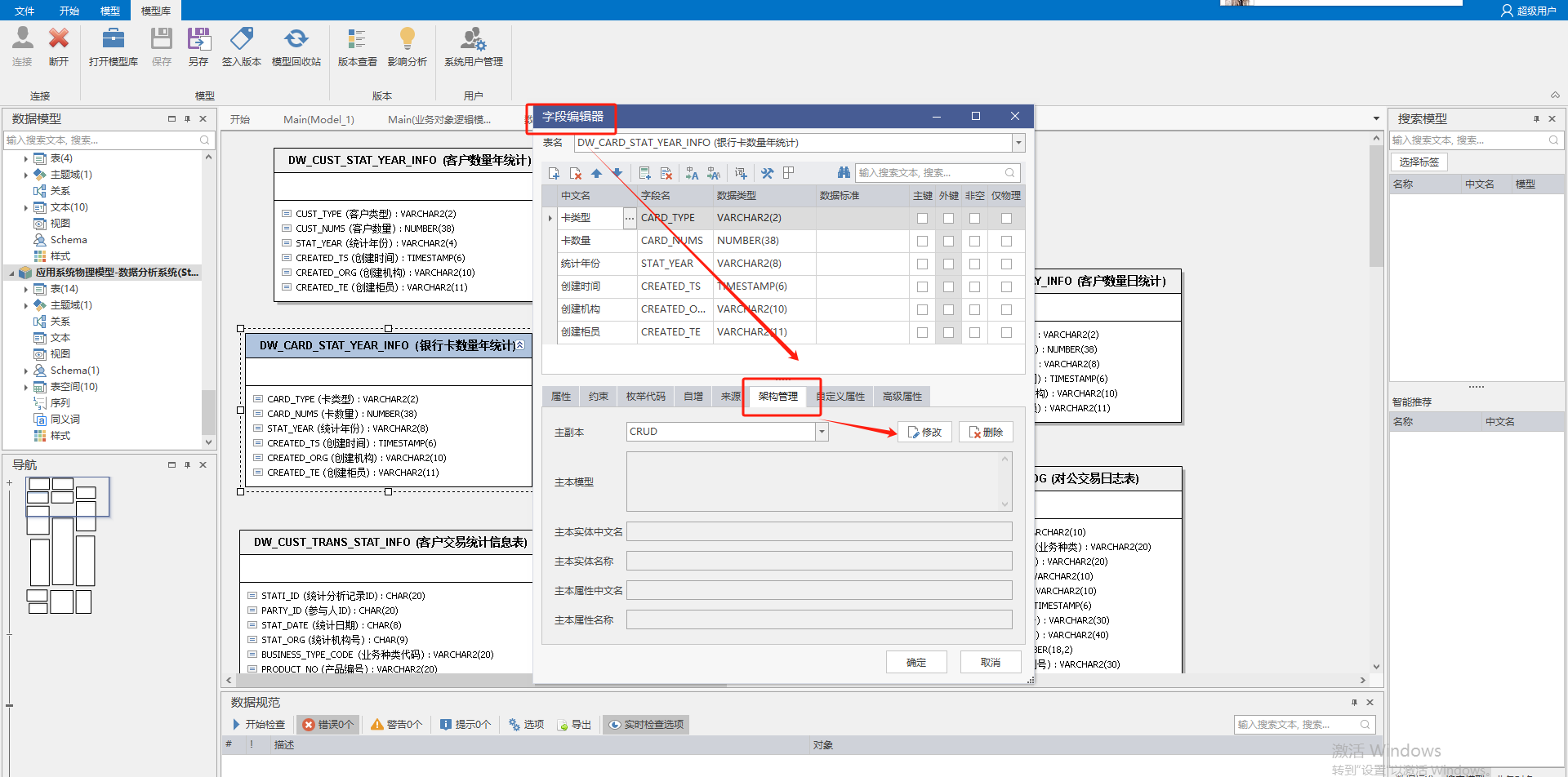Expand the Schema(1) tree node

[x=26, y=371]
